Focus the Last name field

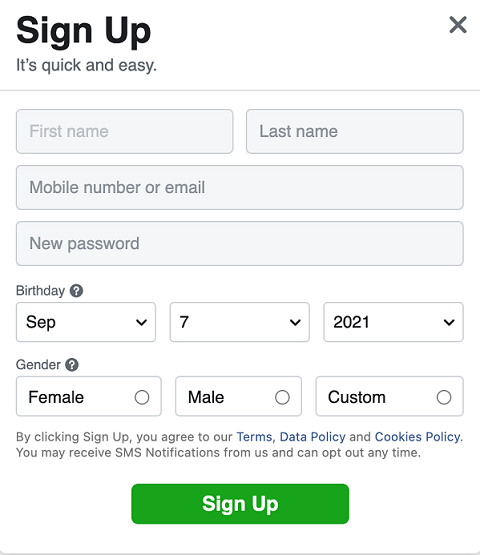point(355,131)
